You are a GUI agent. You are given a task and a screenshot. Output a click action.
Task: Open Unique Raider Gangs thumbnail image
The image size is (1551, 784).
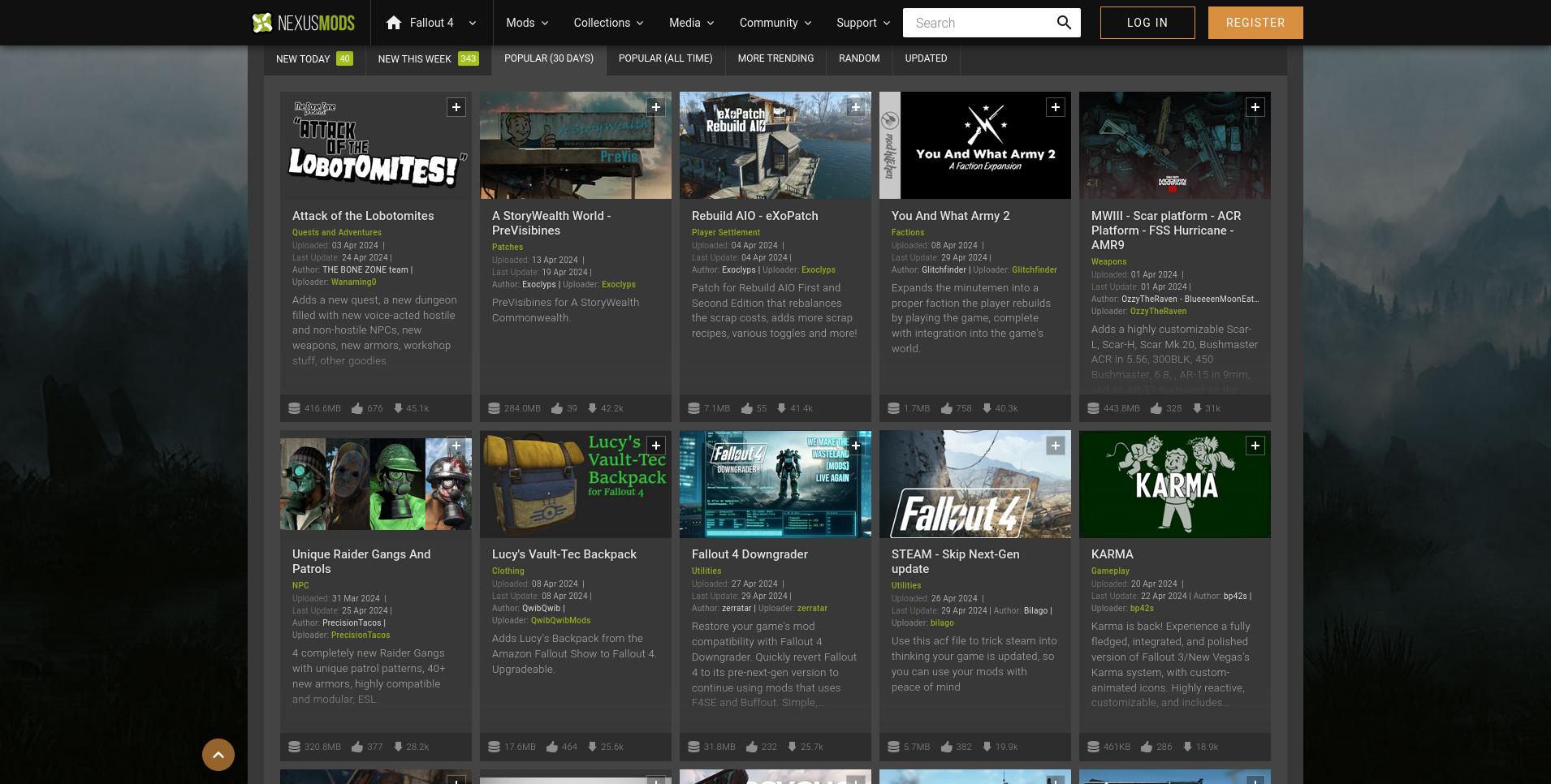376,484
